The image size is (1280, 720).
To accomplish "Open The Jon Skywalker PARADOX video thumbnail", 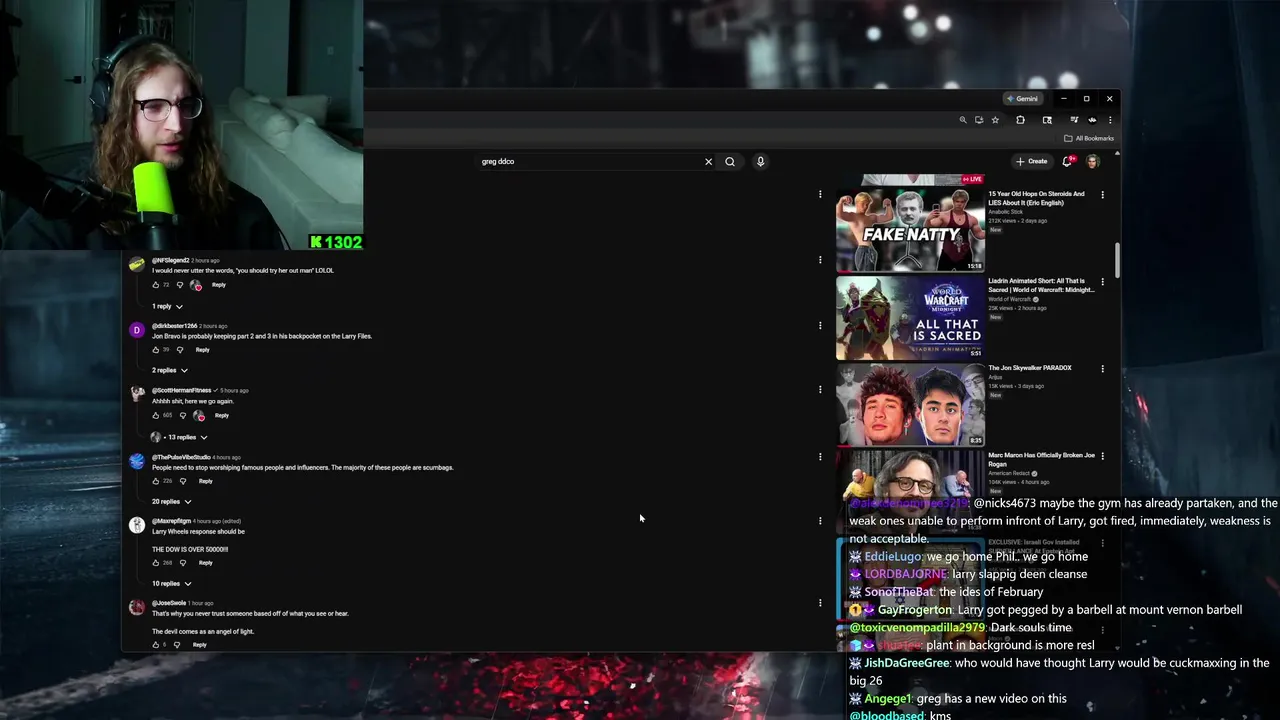I will point(910,404).
